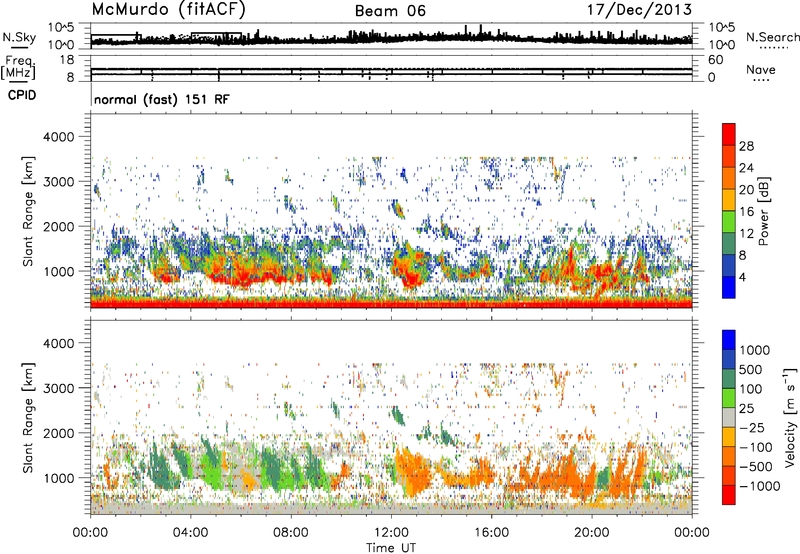Click the '04:00' time axis label
This screenshot has height=554, width=800.
(x=190, y=533)
